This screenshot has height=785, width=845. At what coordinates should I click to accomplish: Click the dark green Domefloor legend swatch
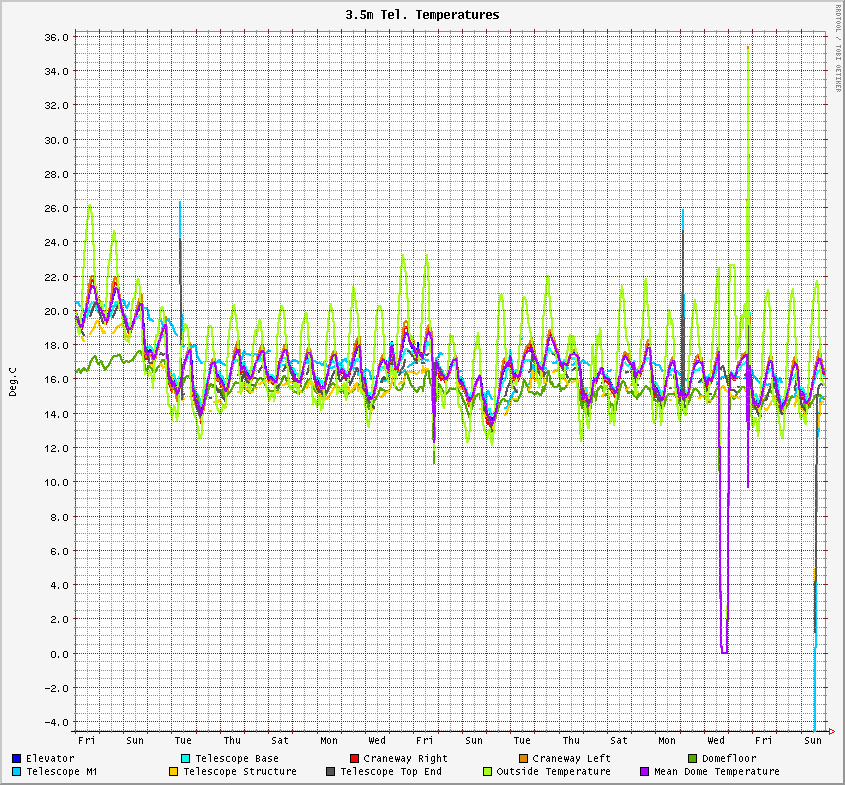[692, 758]
